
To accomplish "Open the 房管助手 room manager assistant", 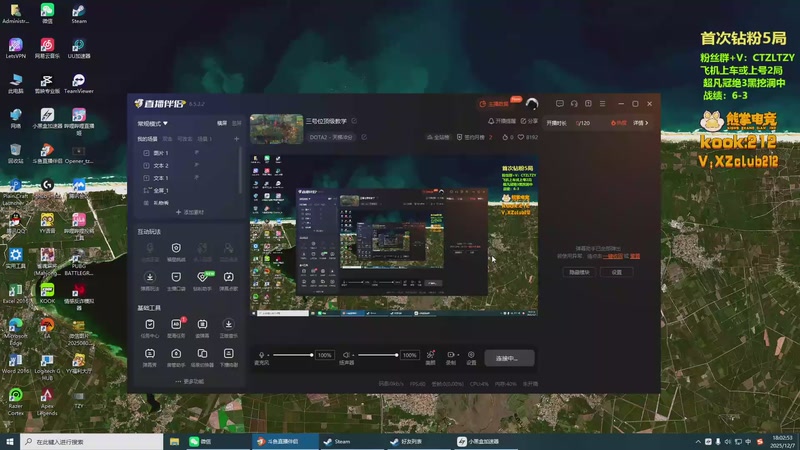I will coord(176,357).
